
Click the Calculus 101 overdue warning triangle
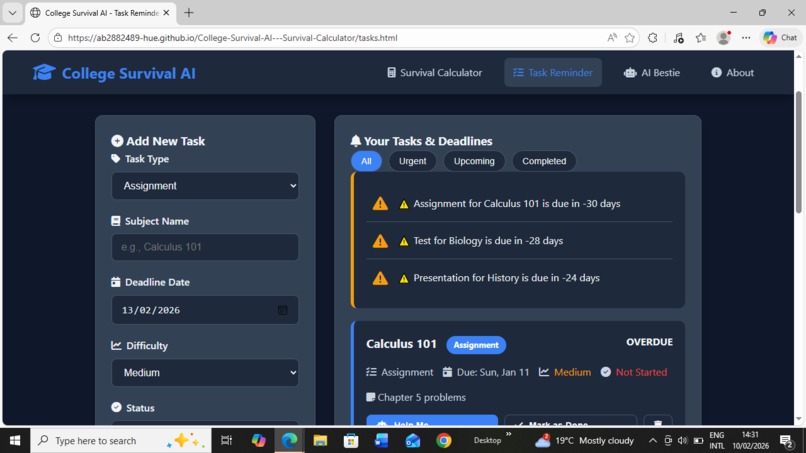(380, 204)
